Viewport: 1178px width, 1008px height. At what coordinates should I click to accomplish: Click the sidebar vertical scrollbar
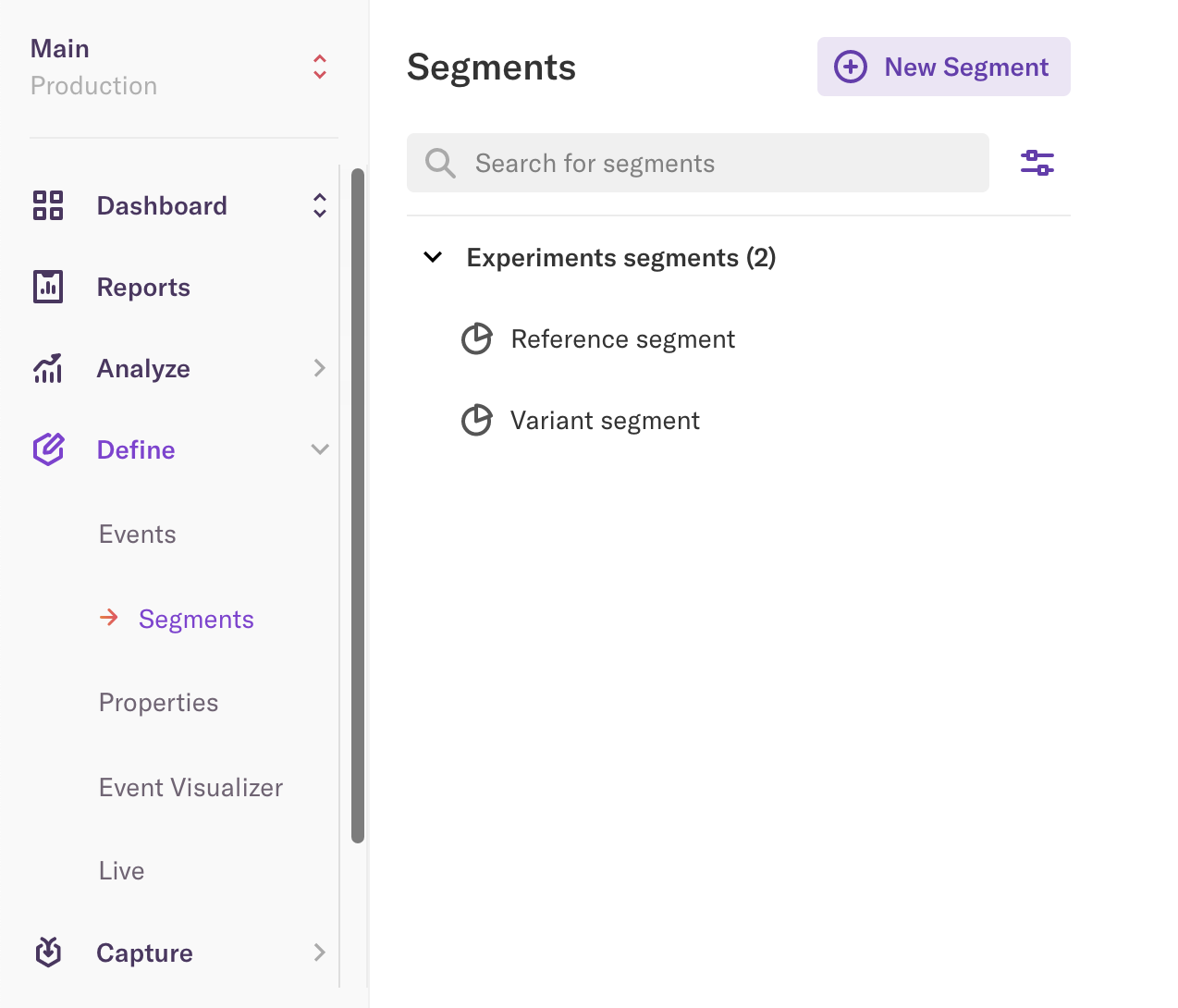tap(358, 504)
